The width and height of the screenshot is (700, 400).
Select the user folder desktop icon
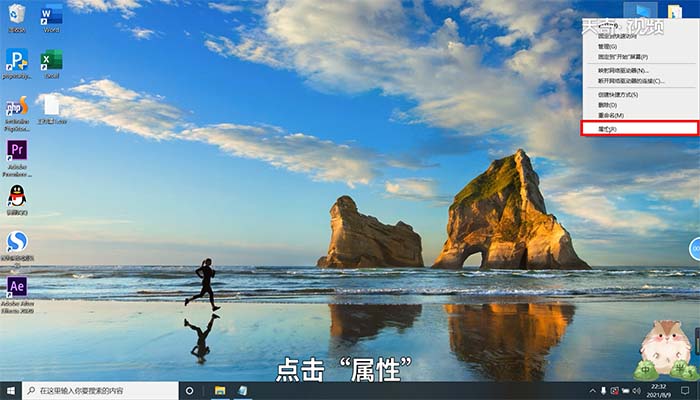pyautogui.click(x=675, y=11)
